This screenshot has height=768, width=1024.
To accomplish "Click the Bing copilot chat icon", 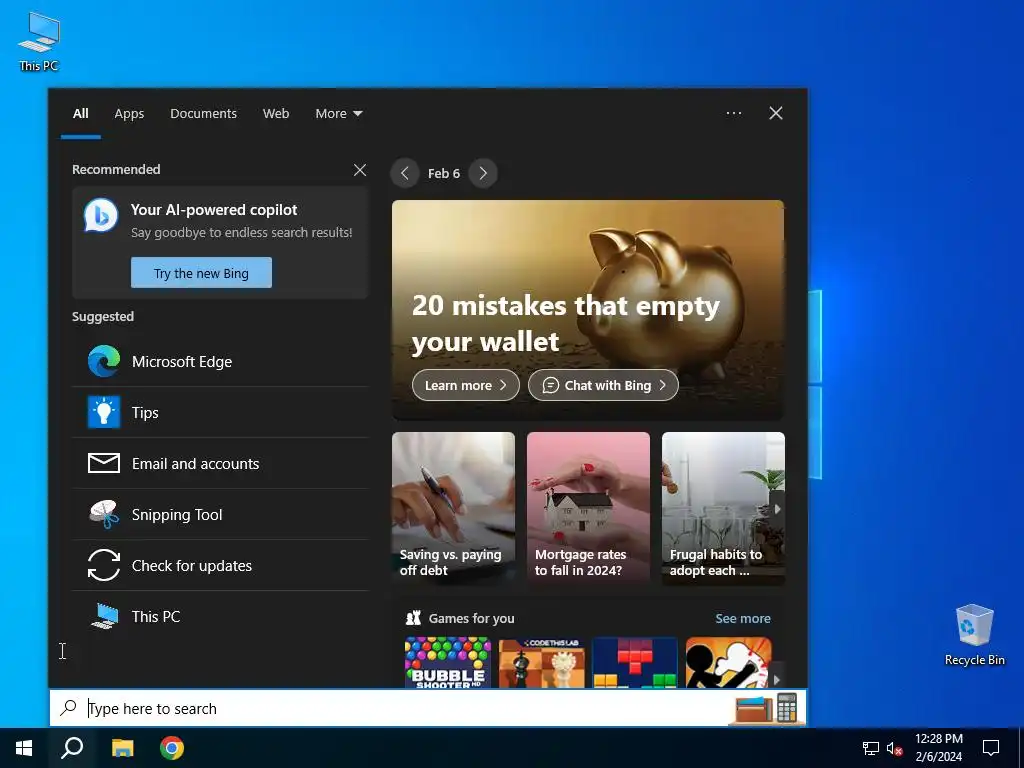I will (101, 215).
